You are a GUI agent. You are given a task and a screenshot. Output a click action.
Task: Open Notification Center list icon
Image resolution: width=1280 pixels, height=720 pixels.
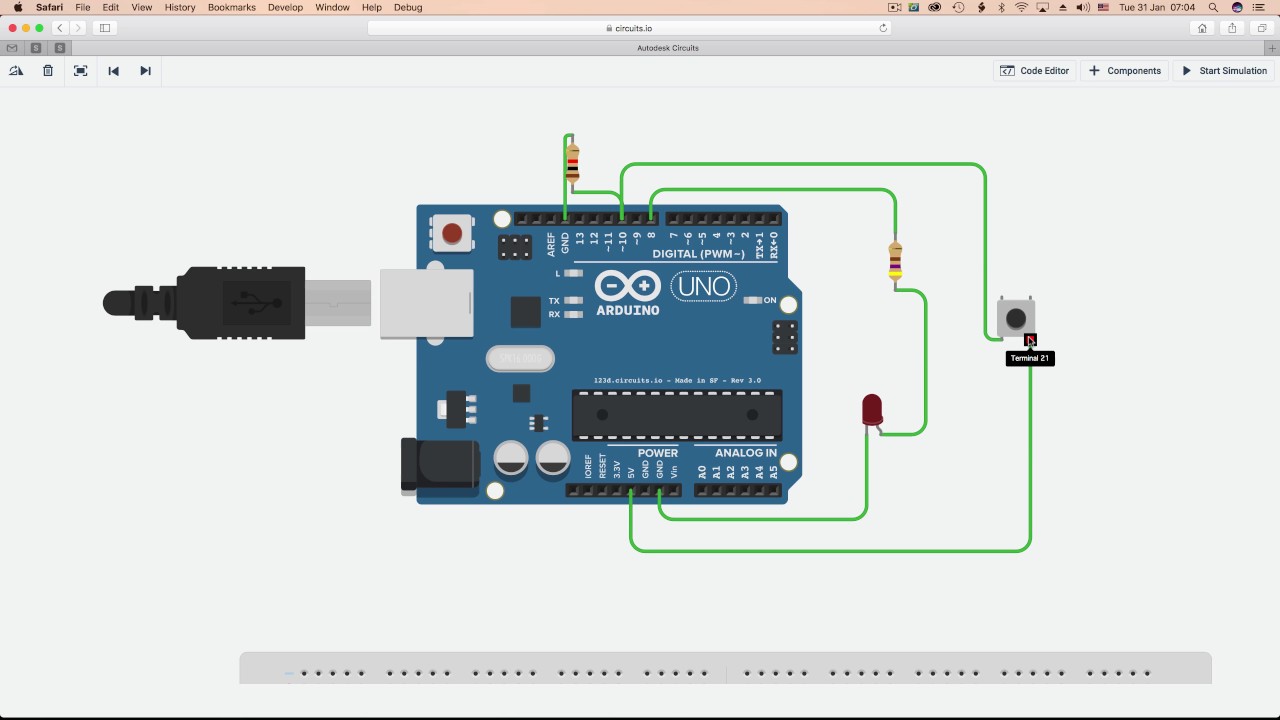click(1259, 7)
